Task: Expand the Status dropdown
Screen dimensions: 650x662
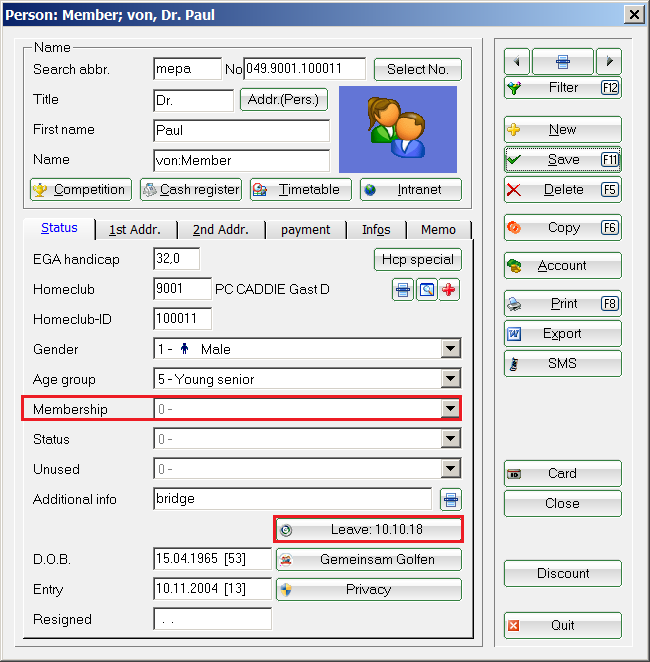Action: 450,439
